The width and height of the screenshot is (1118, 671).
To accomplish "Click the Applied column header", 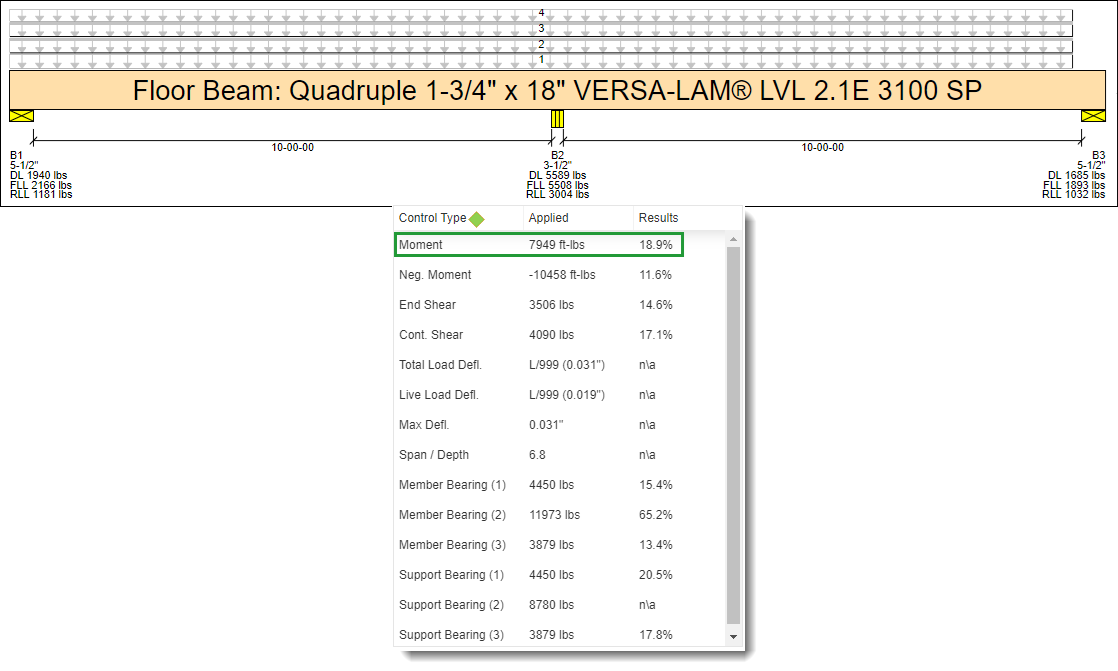I will click(x=548, y=218).
